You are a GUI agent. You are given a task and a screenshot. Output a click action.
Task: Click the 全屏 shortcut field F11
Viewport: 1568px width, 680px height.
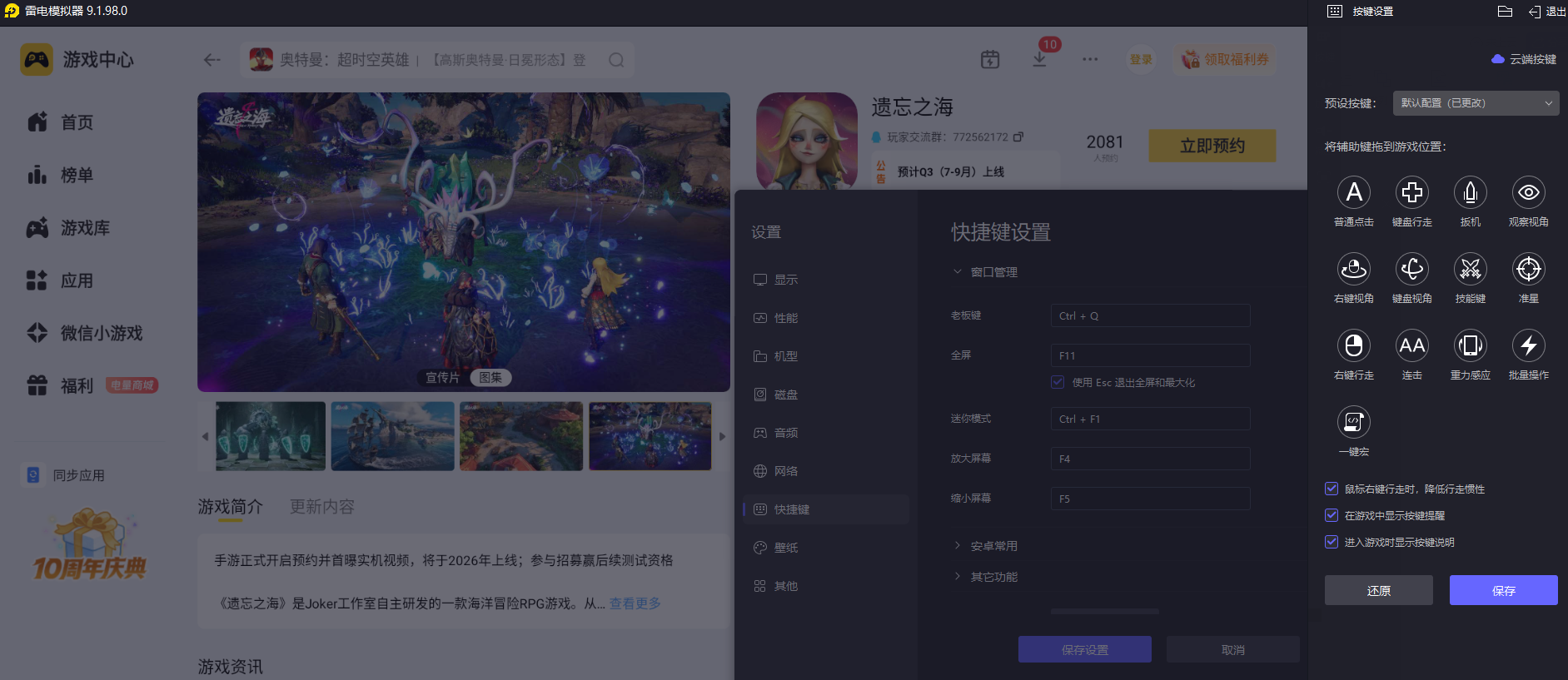point(1150,355)
